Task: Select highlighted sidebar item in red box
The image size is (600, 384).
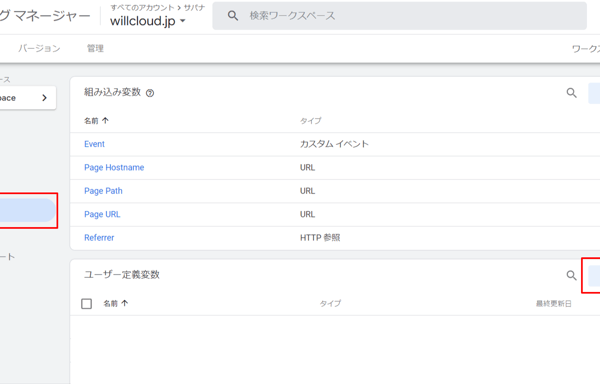Action: pos(27,210)
